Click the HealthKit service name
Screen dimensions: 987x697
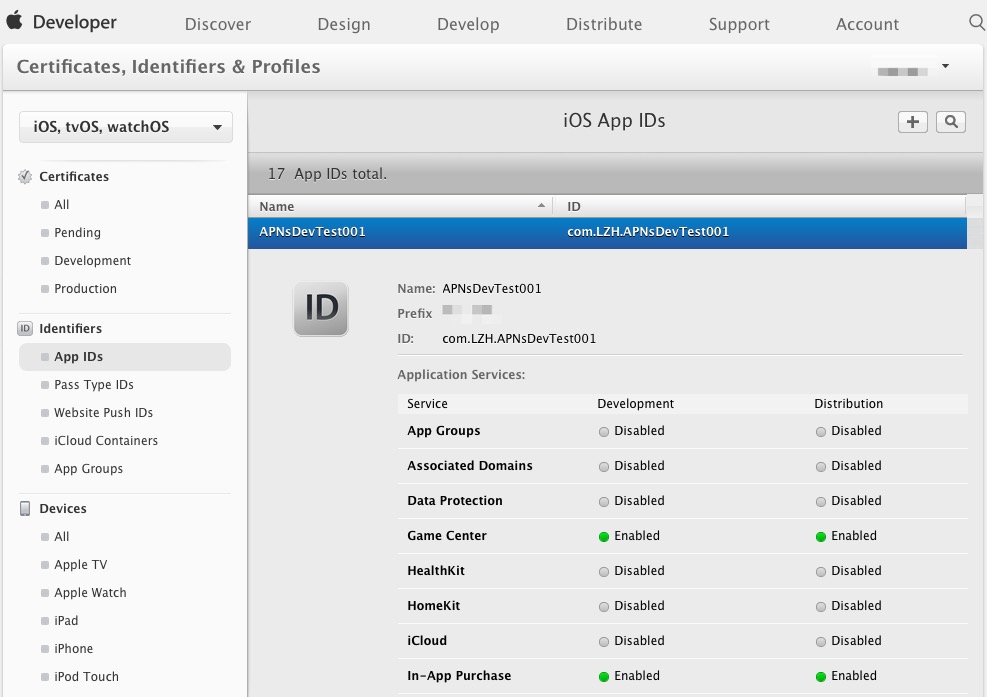436,570
